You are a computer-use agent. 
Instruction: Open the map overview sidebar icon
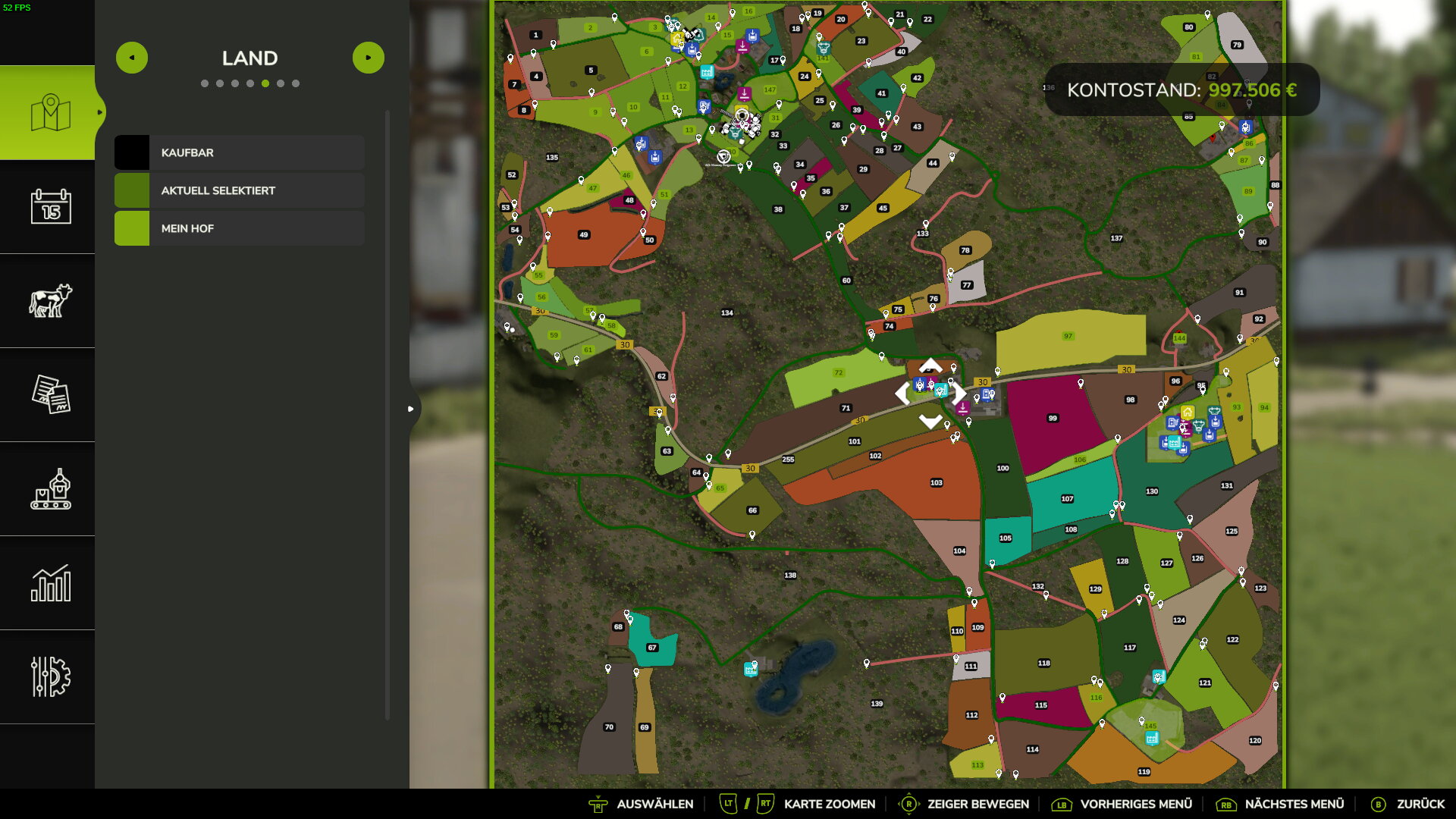(x=50, y=113)
